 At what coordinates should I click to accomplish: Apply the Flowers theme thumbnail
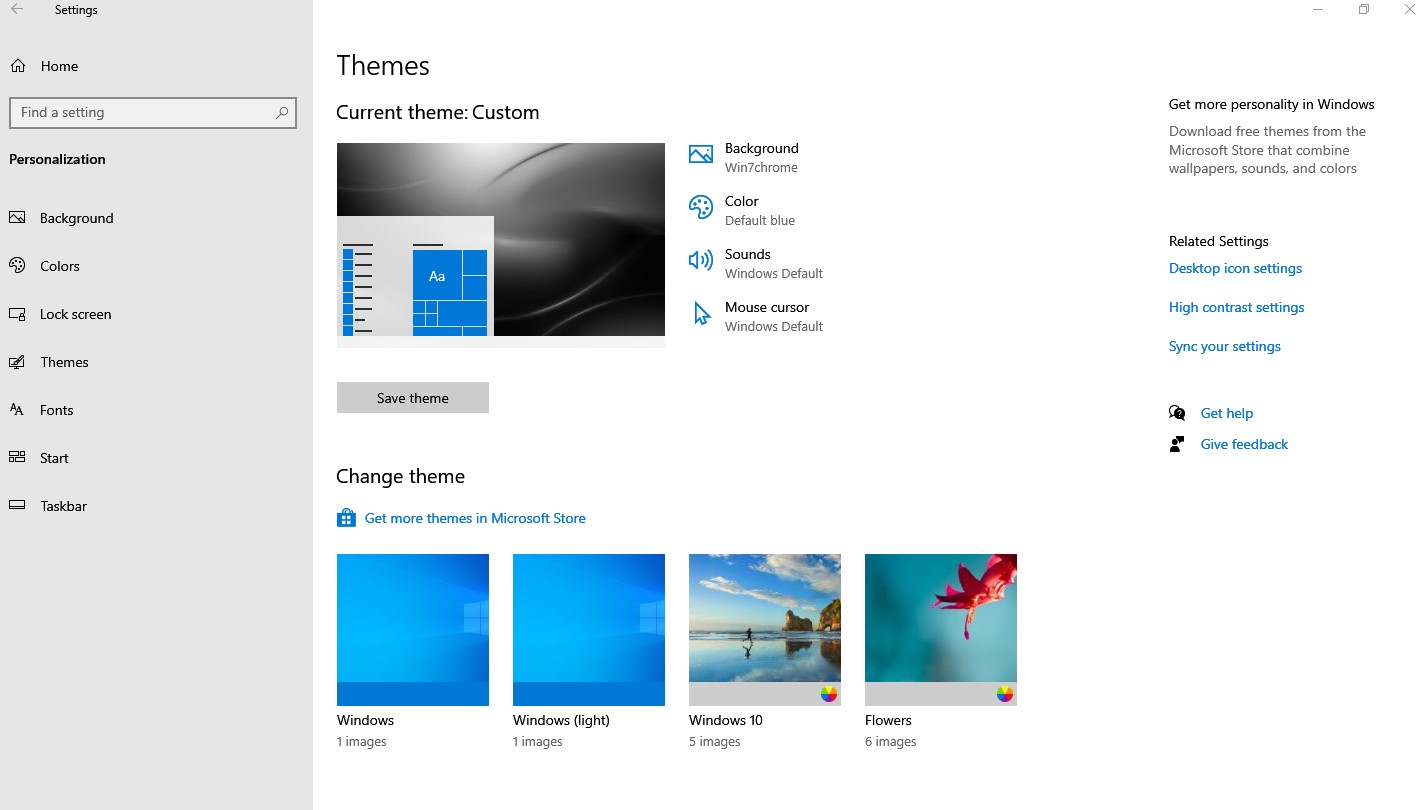pyautogui.click(x=941, y=630)
